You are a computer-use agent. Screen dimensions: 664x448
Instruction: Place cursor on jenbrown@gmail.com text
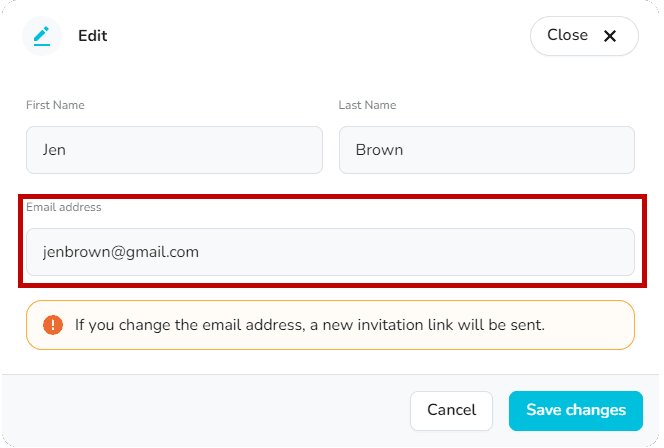(x=120, y=252)
